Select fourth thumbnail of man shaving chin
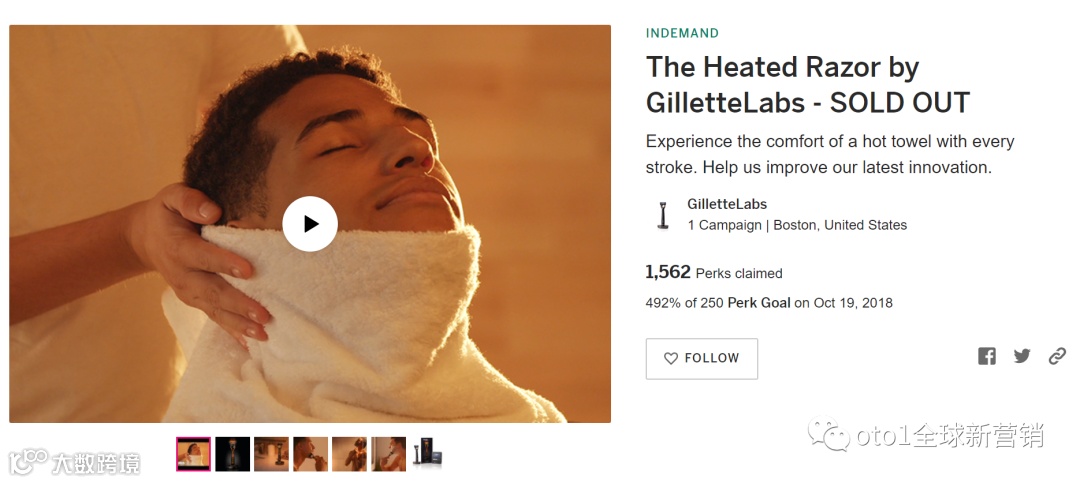 tap(311, 454)
